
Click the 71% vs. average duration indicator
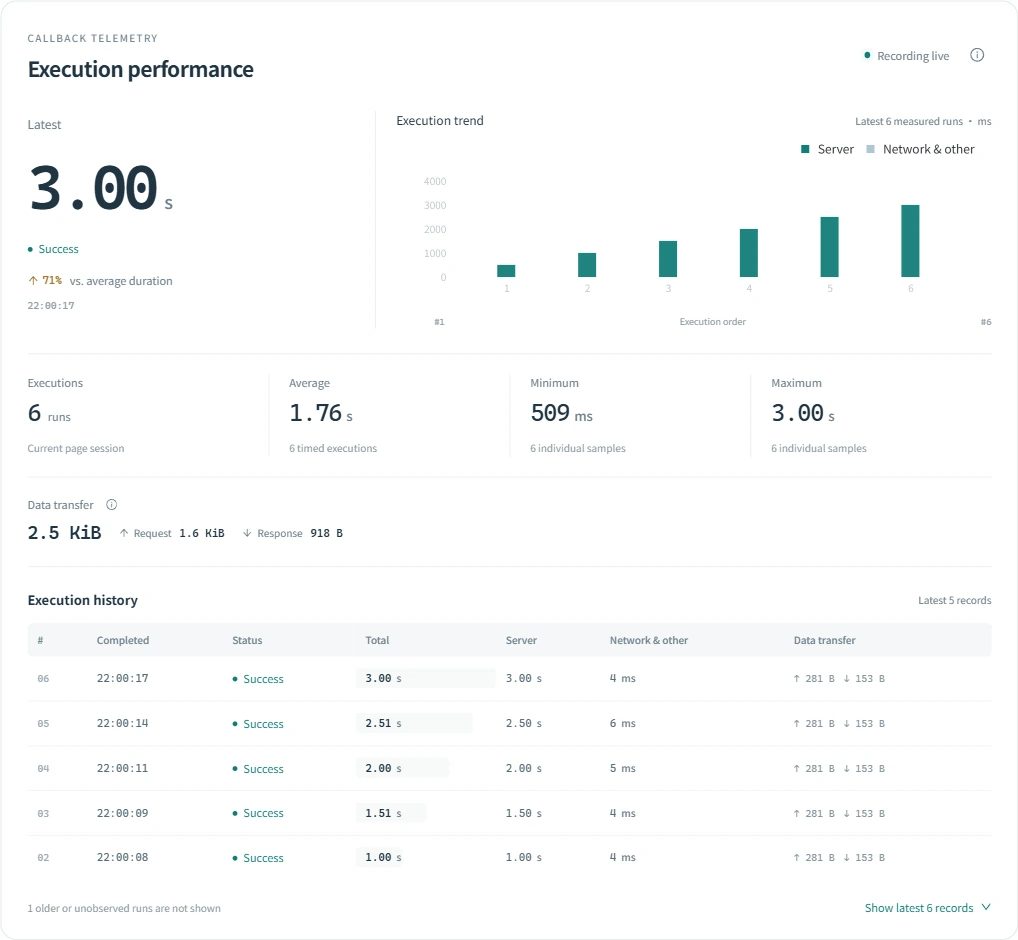100,280
